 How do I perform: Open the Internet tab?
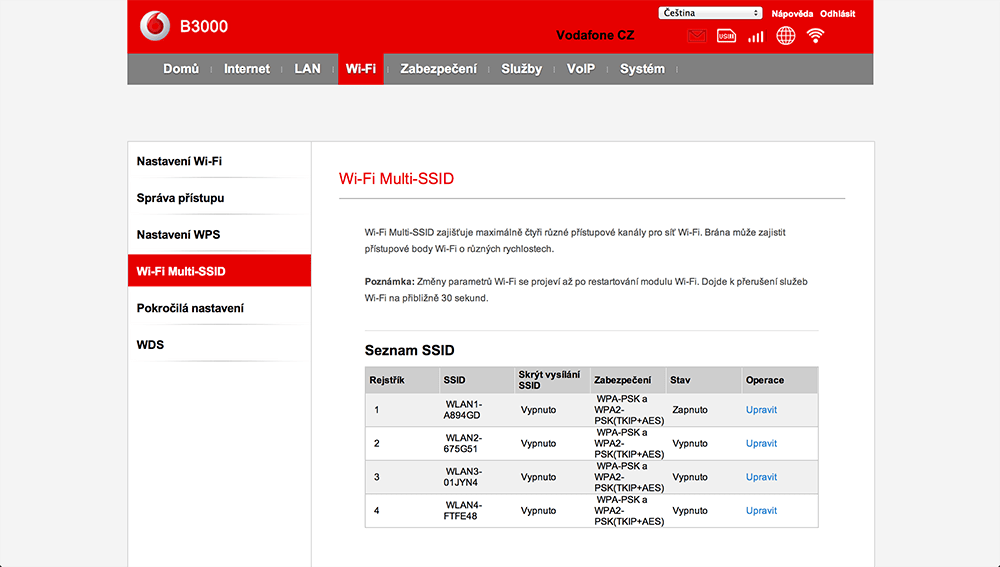click(247, 69)
